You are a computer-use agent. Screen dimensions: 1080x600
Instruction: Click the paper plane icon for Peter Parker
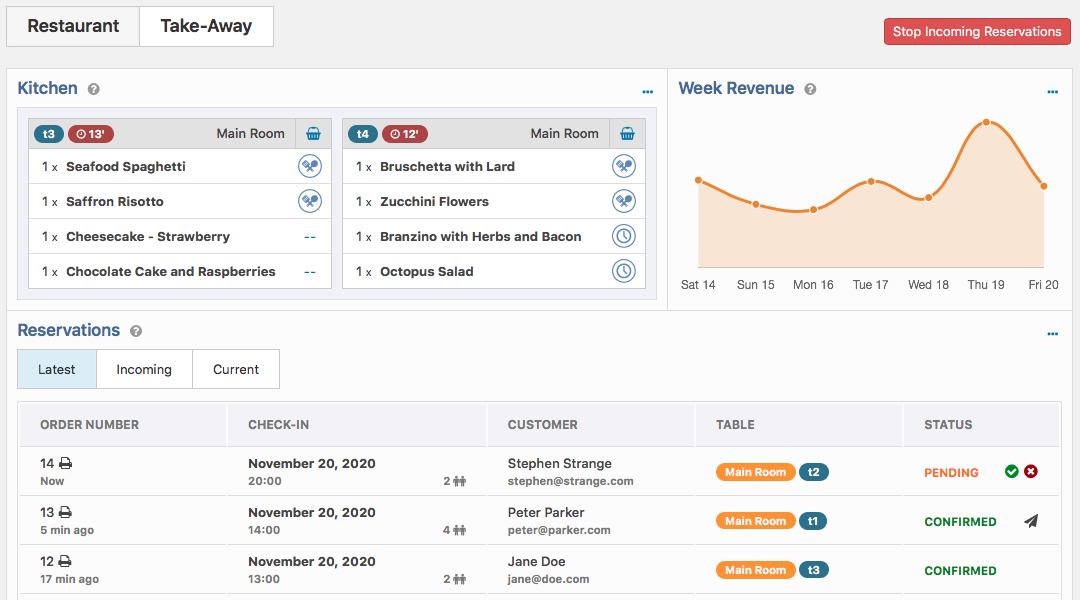pos(1030,521)
